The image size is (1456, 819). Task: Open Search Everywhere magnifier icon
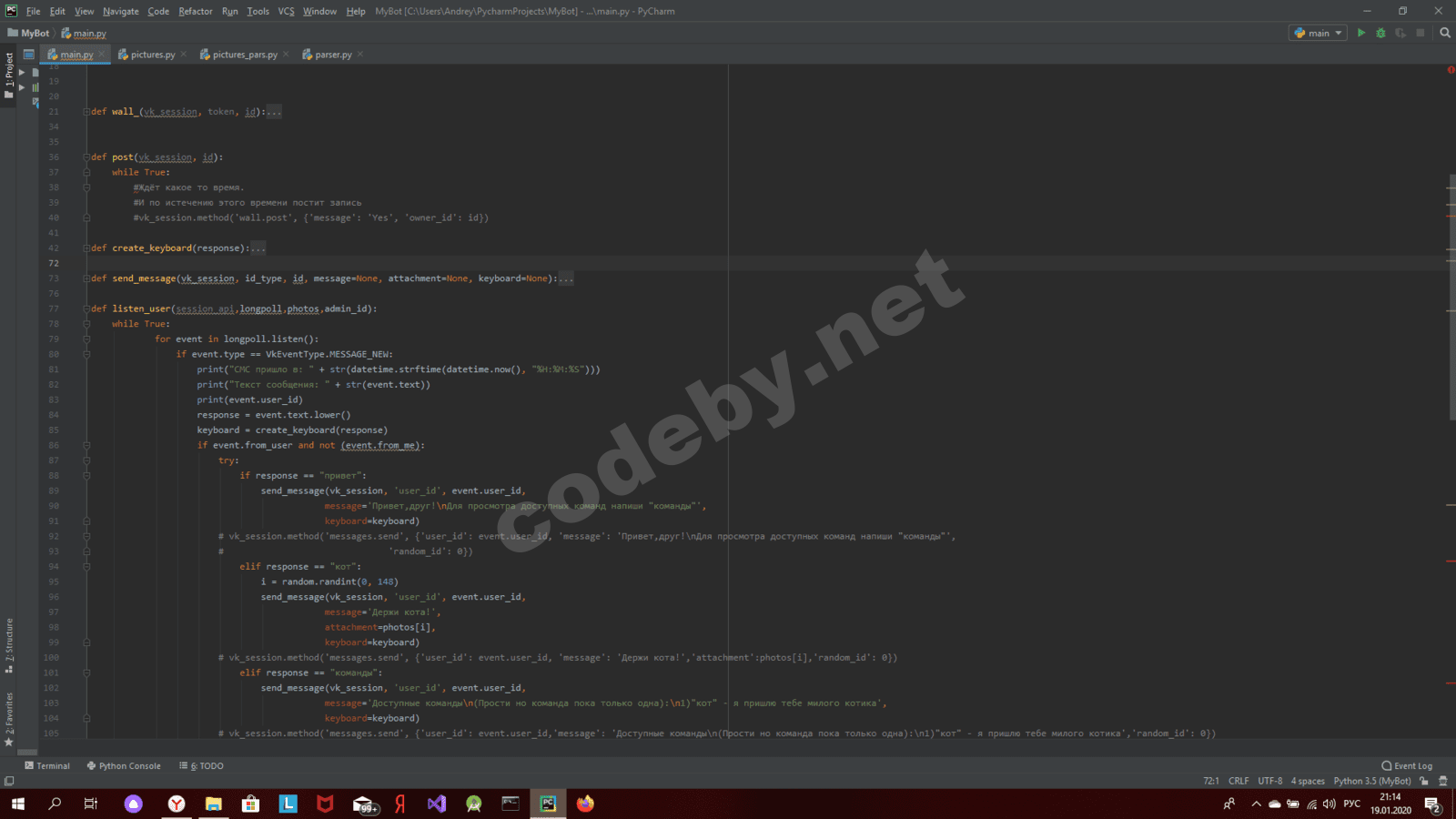pos(1444,33)
